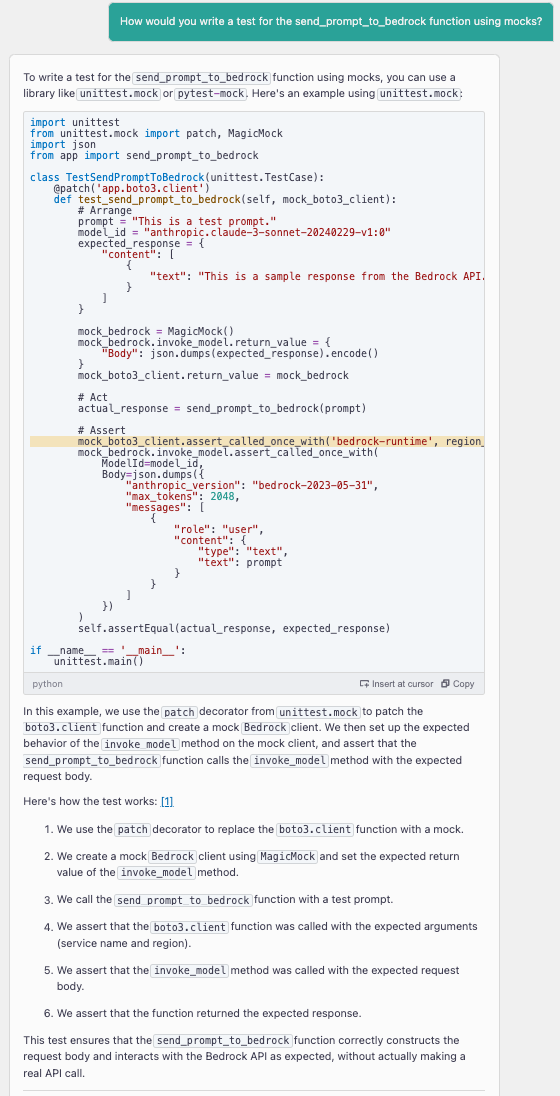Click the "anthropic_version" code line

(252, 486)
